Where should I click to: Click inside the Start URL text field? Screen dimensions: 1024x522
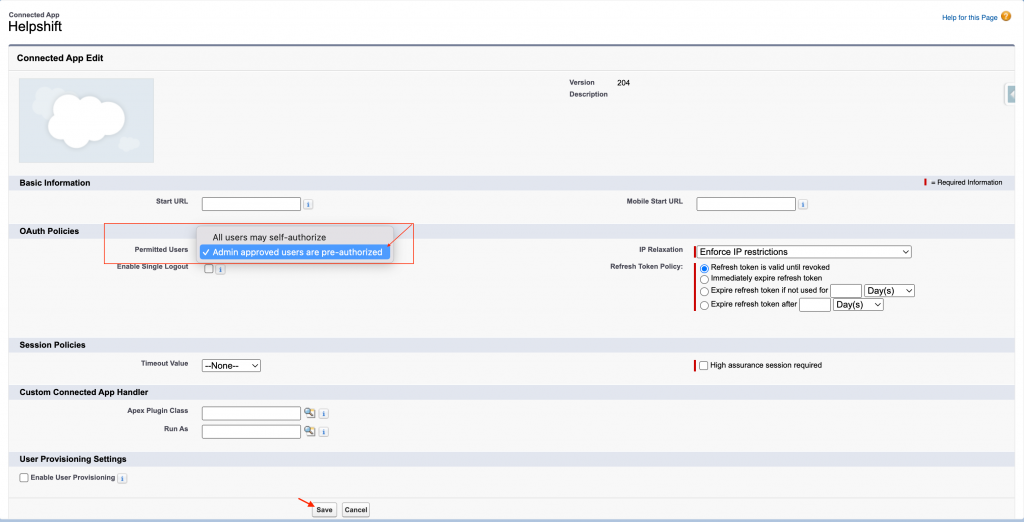pyautogui.click(x=251, y=204)
